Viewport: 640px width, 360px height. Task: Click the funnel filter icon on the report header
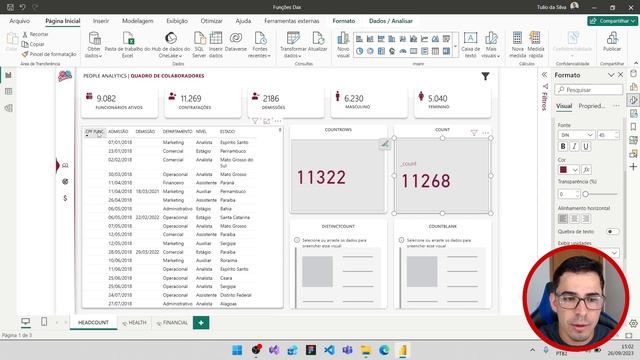(485, 76)
